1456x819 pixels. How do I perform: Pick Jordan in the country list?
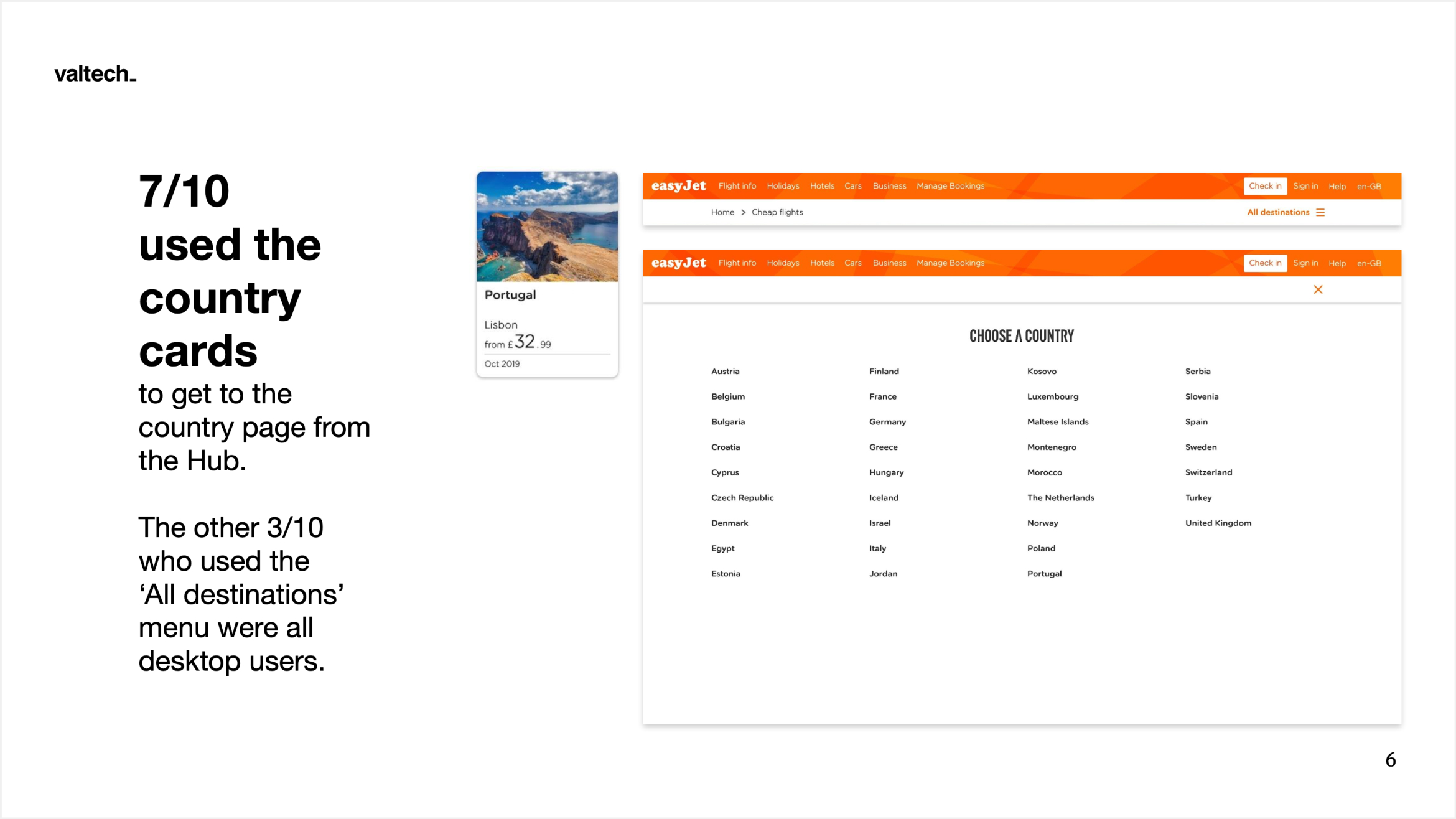883,574
